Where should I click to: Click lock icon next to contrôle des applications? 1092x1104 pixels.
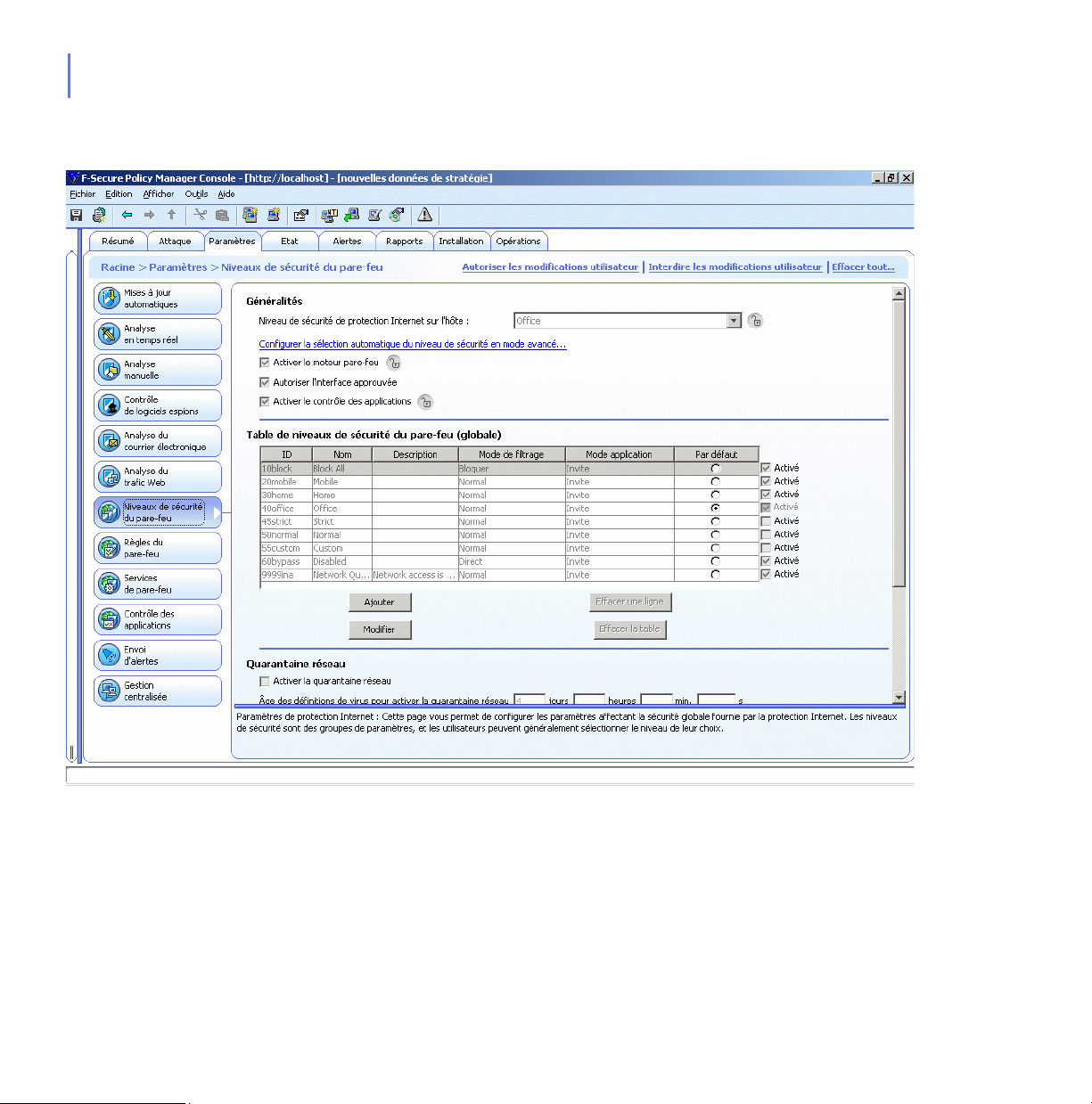[425, 402]
